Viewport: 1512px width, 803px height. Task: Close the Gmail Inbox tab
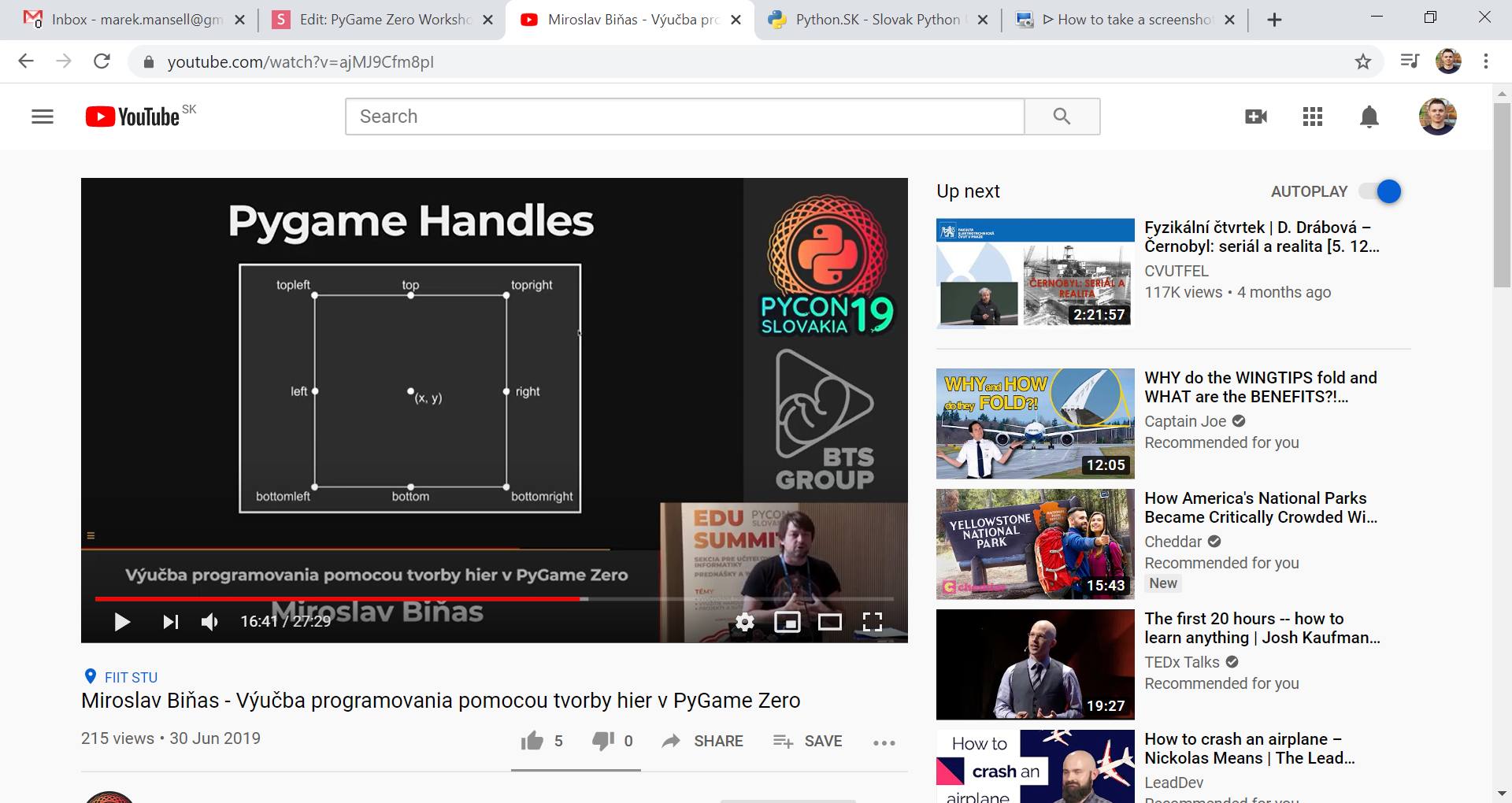(239, 20)
